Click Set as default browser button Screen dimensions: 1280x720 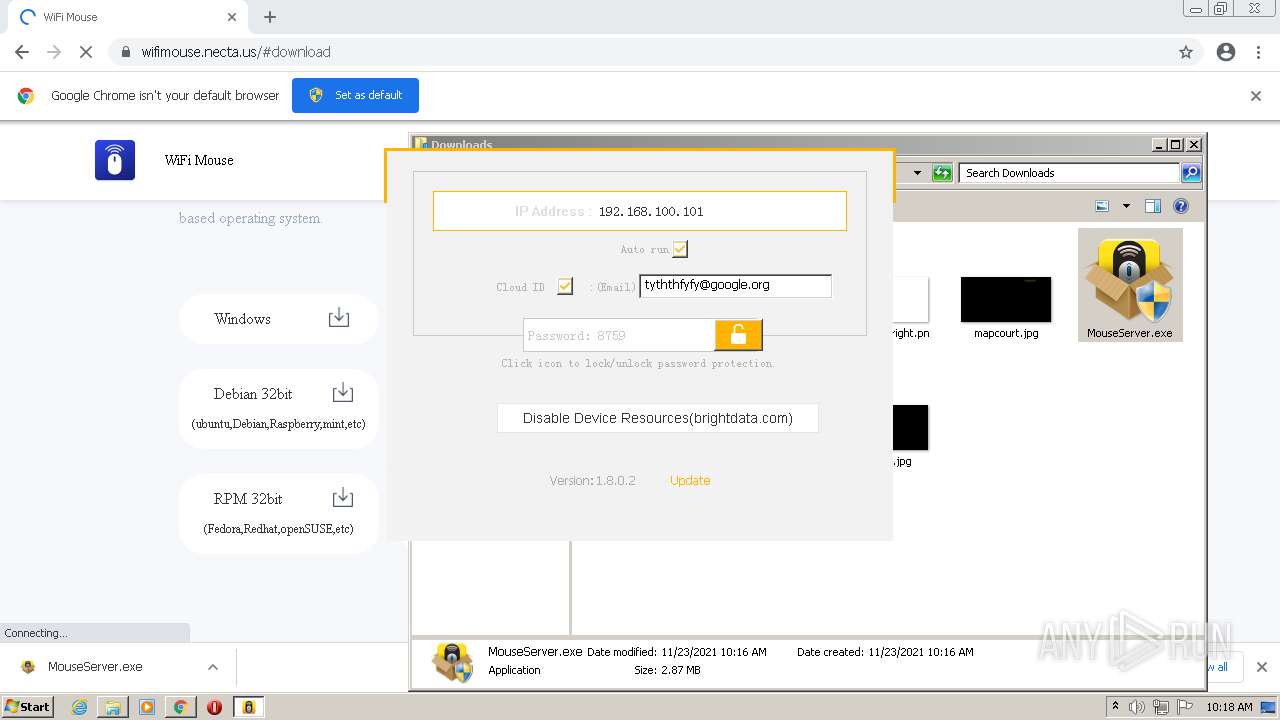(355, 95)
